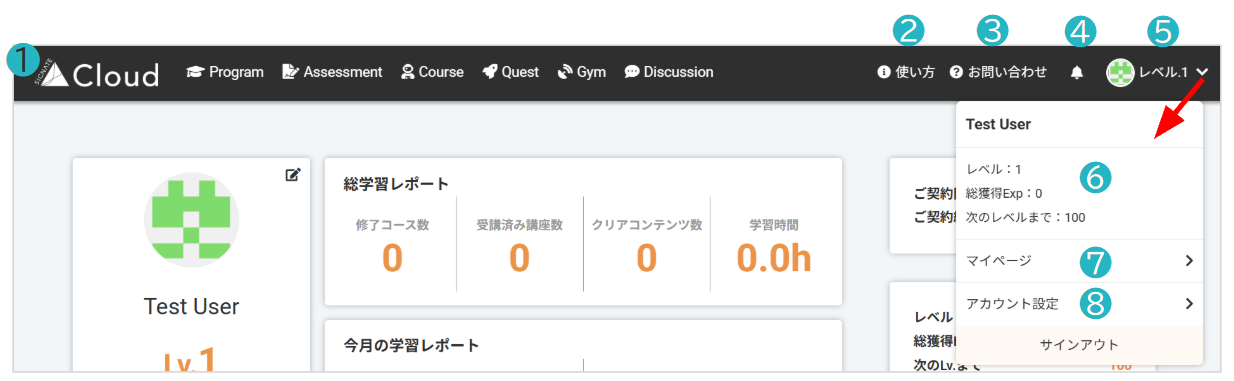The image size is (1234, 381).
Task: Click the 受講済み講座数 label
Action: point(519,225)
